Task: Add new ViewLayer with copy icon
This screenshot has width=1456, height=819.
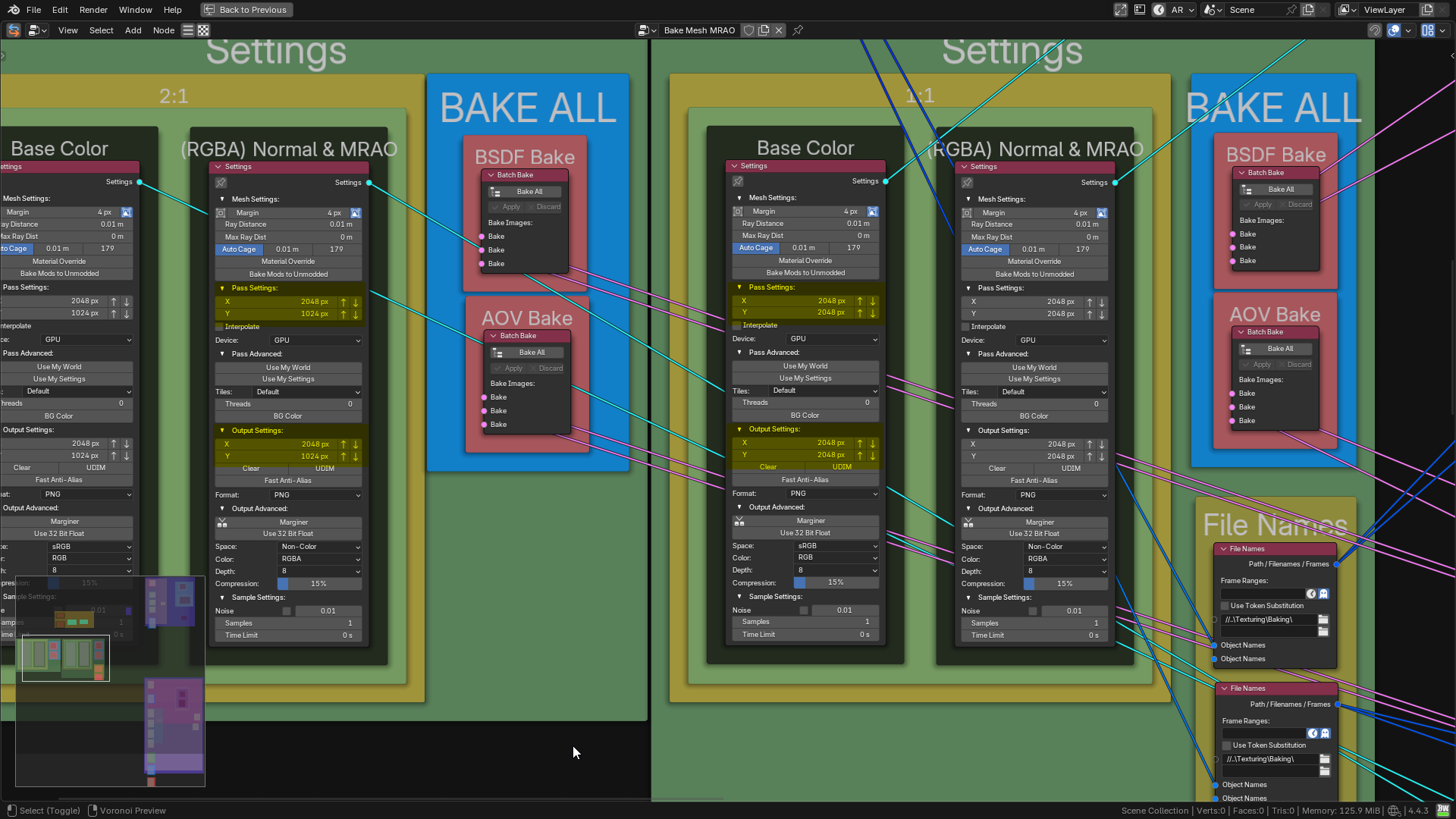Action: 1427,10
